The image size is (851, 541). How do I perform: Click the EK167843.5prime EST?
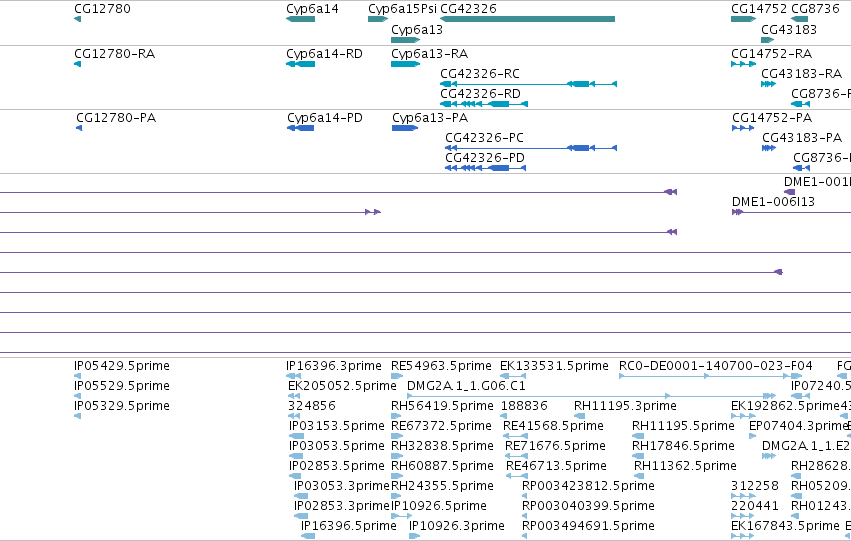(x=742, y=536)
